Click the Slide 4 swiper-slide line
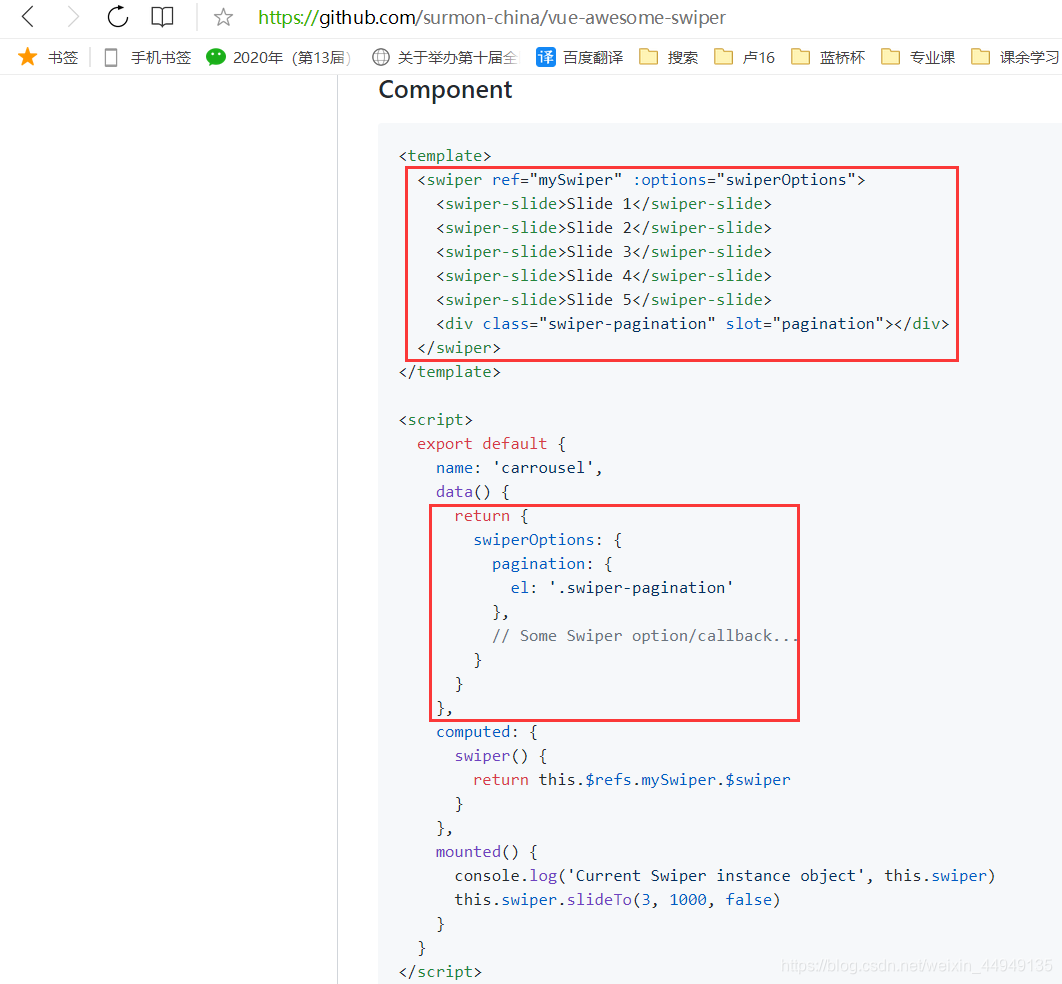1062x984 pixels. click(603, 276)
